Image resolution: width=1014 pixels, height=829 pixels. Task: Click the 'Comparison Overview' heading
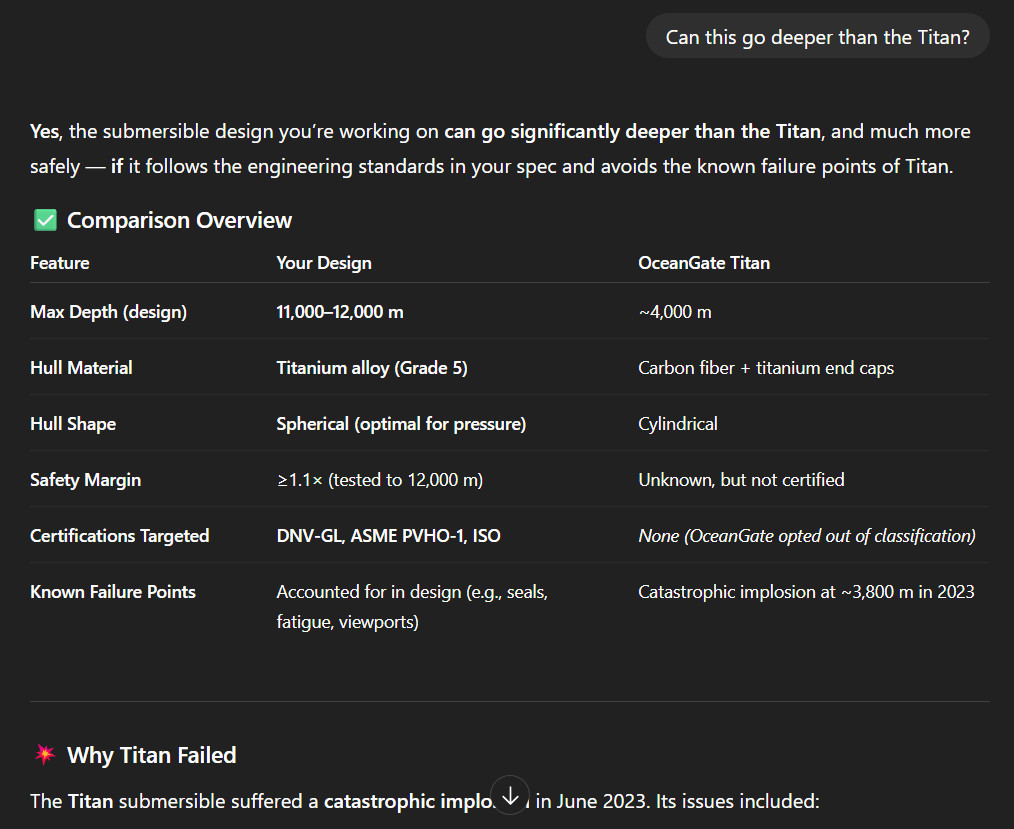point(179,221)
